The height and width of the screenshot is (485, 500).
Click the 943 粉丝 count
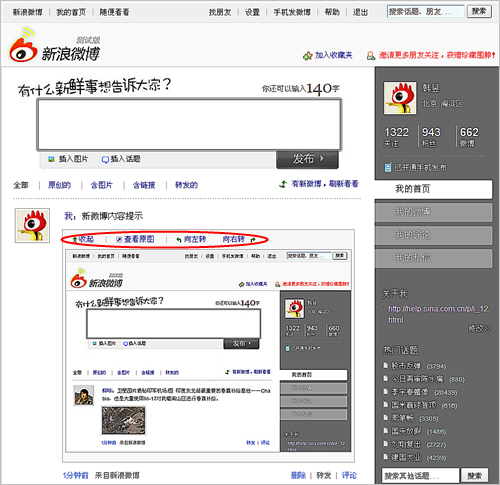(431, 137)
